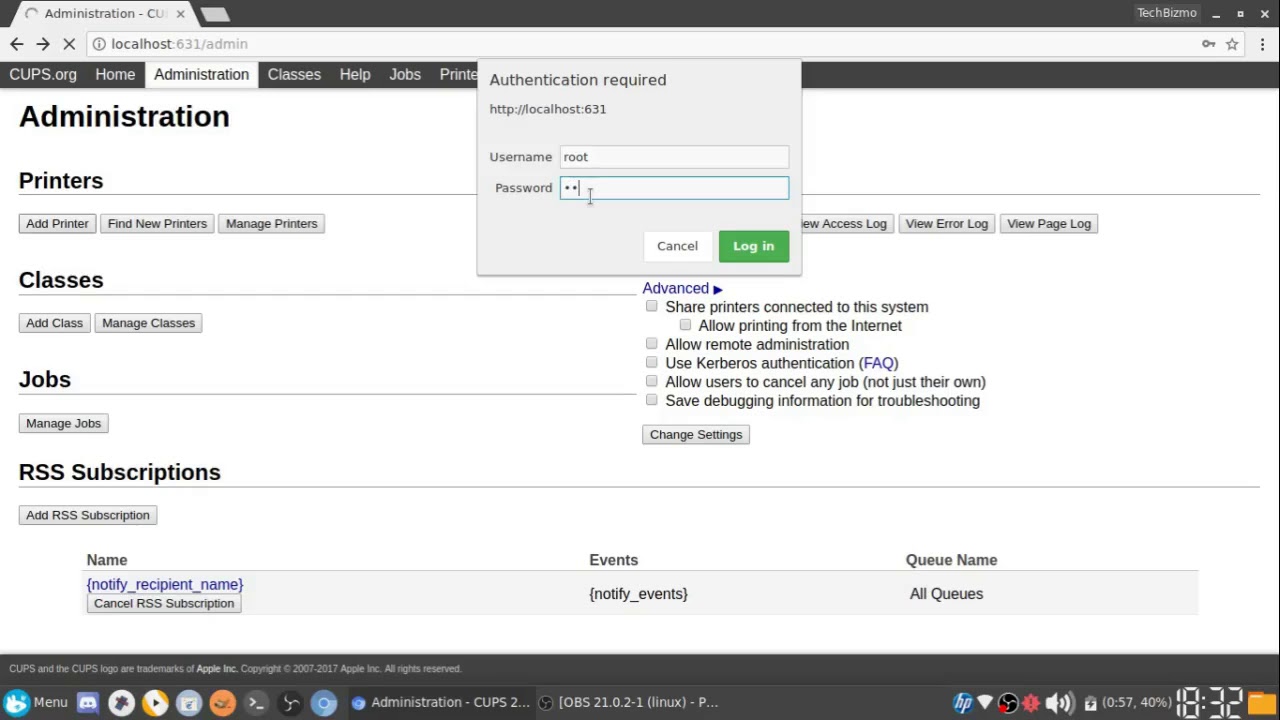Check Allow users to cancel any job

click(652, 381)
